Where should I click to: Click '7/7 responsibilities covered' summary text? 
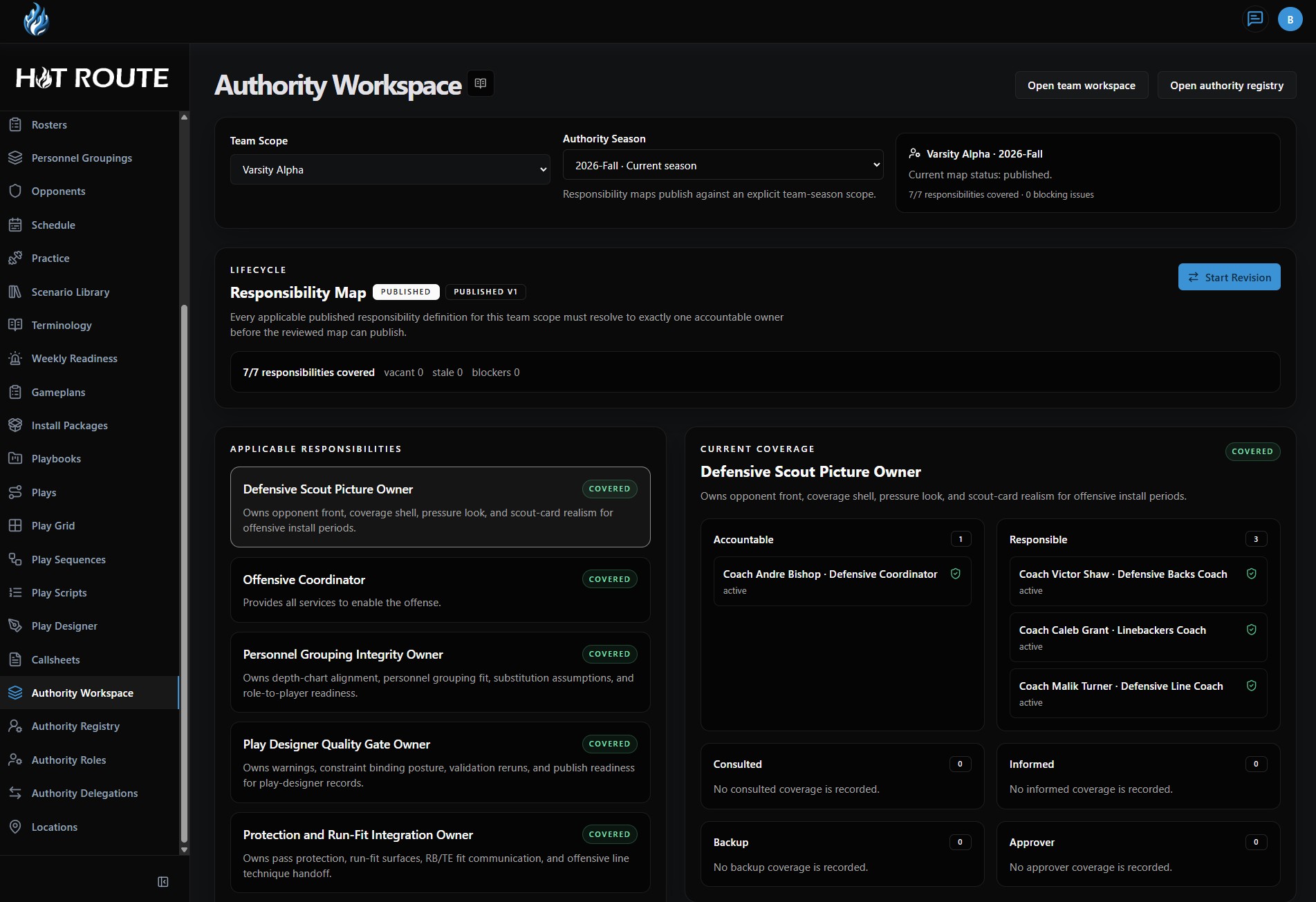[x=308, y=372]
